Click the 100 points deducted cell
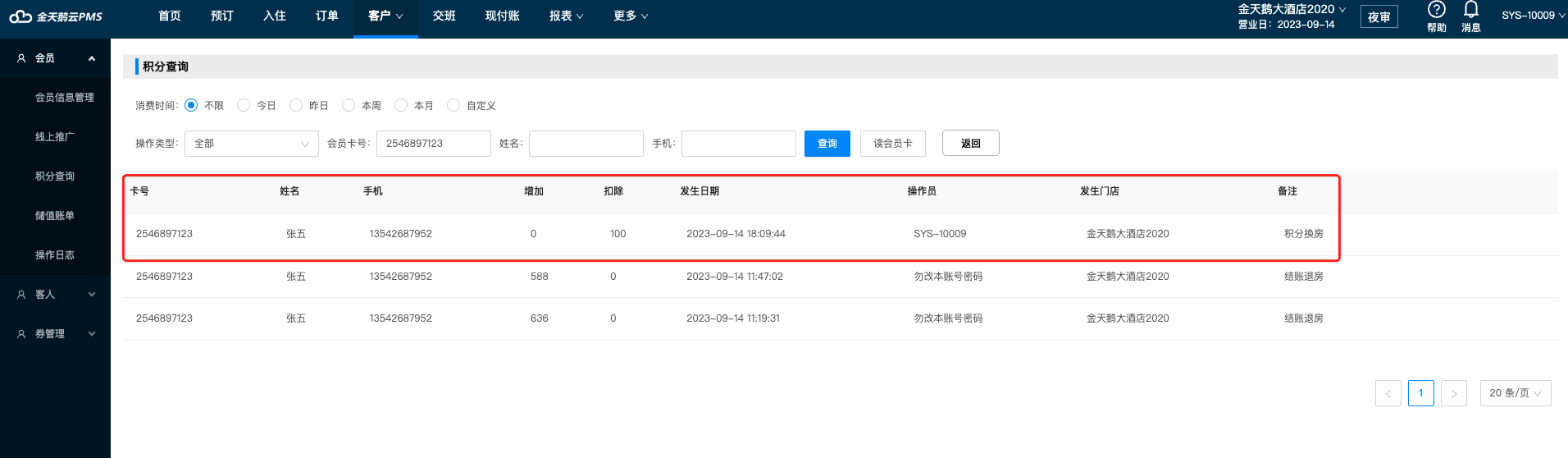The image size is (1568, 458). [x=618, y=234]
